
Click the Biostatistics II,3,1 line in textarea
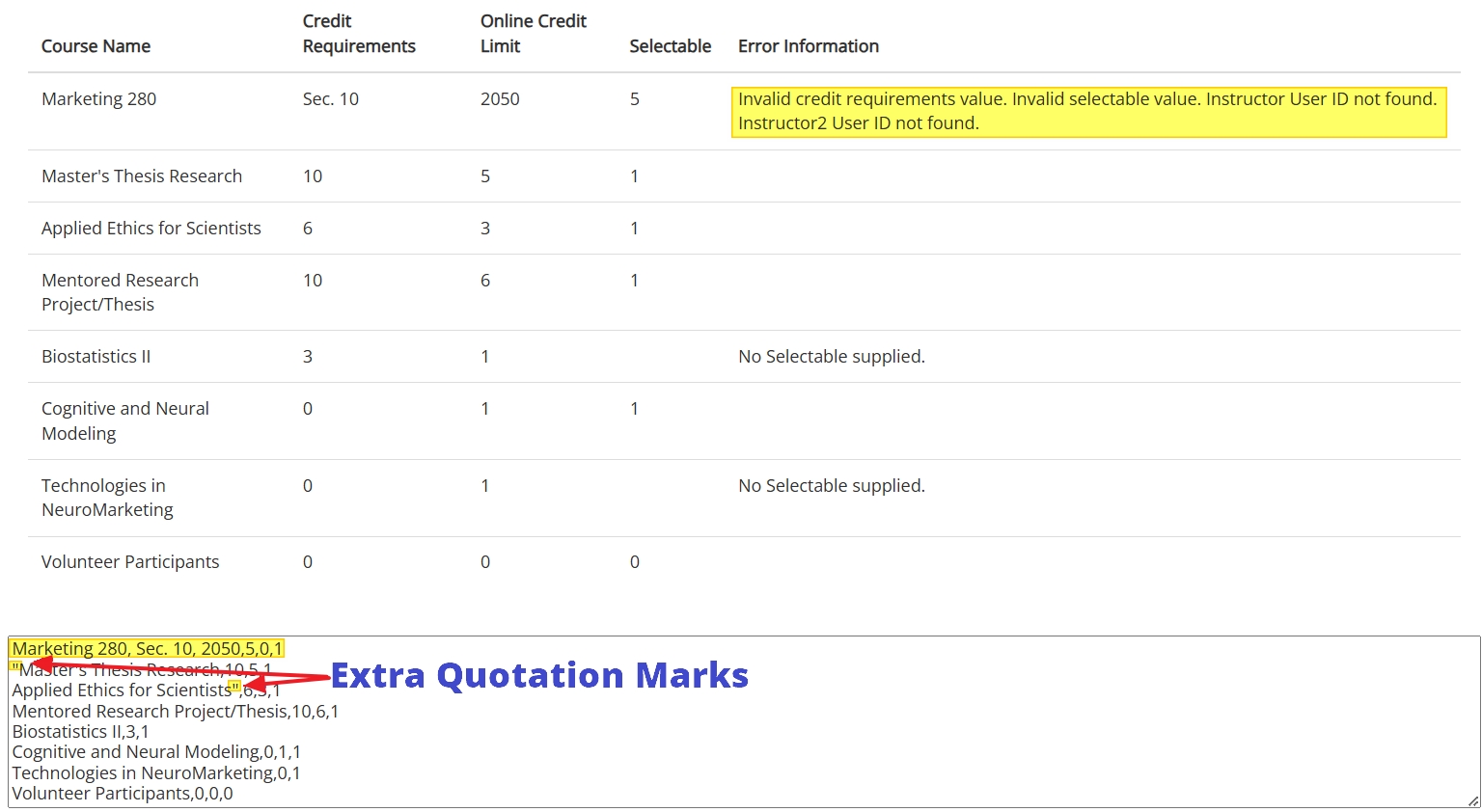[x=80, y=732]
